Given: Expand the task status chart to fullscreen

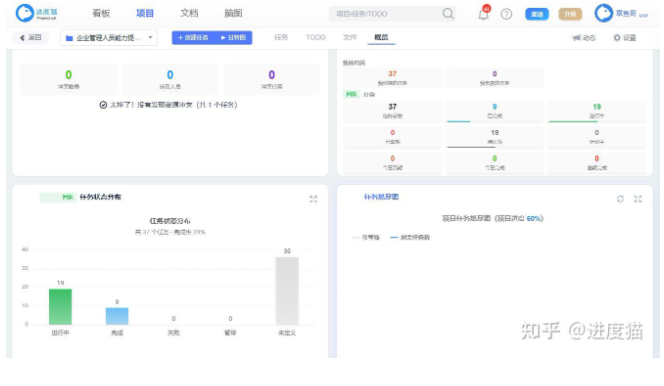Looking at the screenshot, I should point(313,199).
